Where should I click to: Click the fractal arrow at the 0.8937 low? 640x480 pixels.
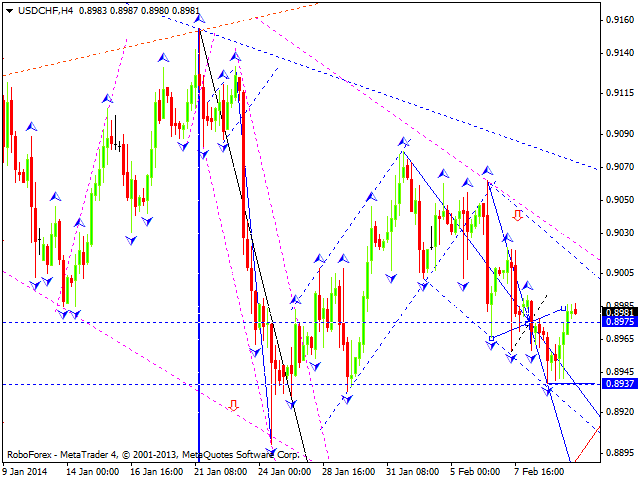(x=549, y=390)
